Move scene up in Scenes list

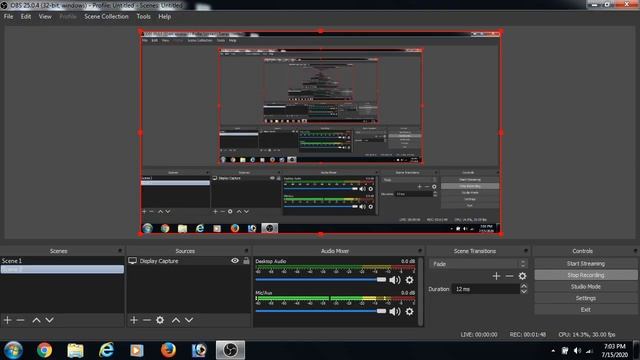pyautogui.click(x=36, y=320)
